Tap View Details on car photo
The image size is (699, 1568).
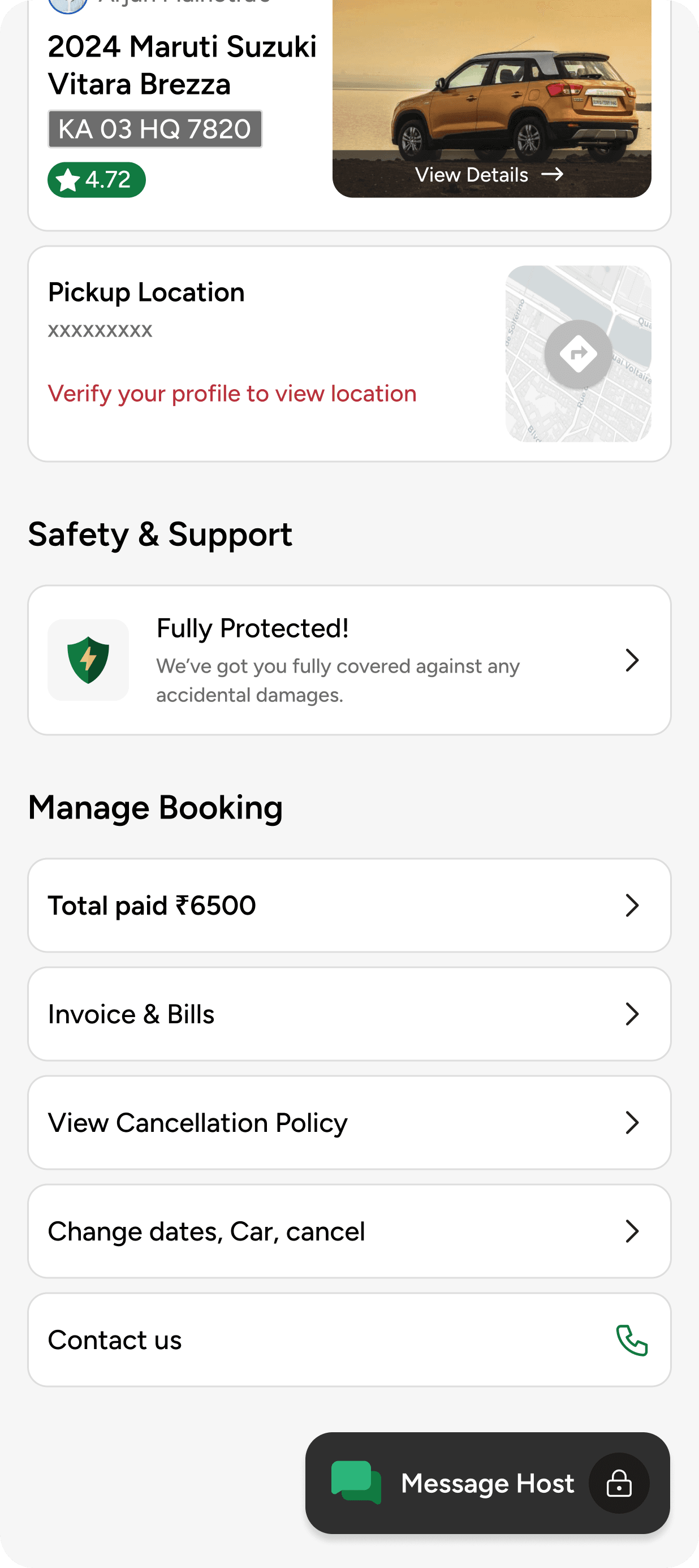click(x=472, y=175)
